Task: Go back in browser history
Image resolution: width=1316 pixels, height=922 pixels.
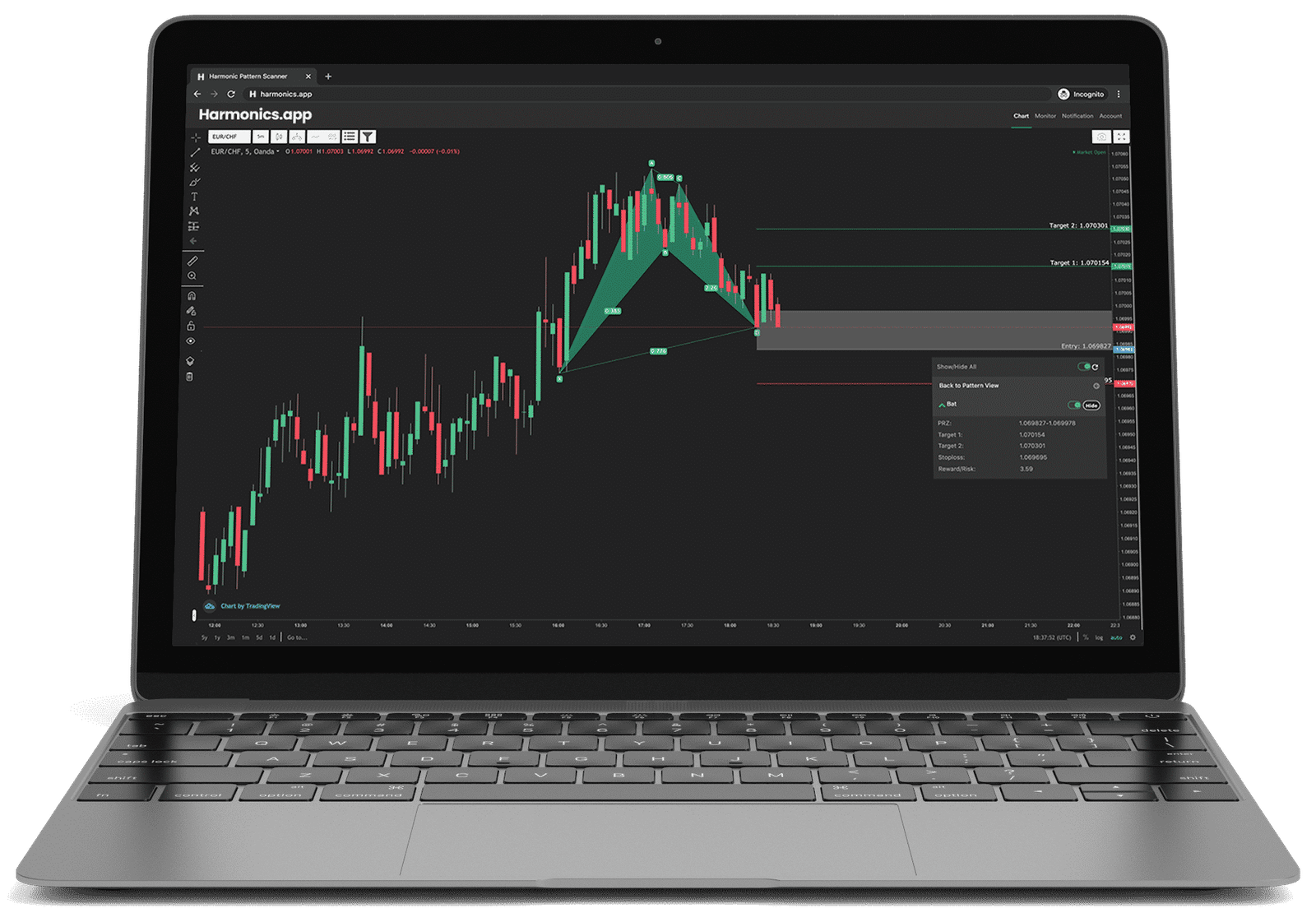Action: coord(197,95)
